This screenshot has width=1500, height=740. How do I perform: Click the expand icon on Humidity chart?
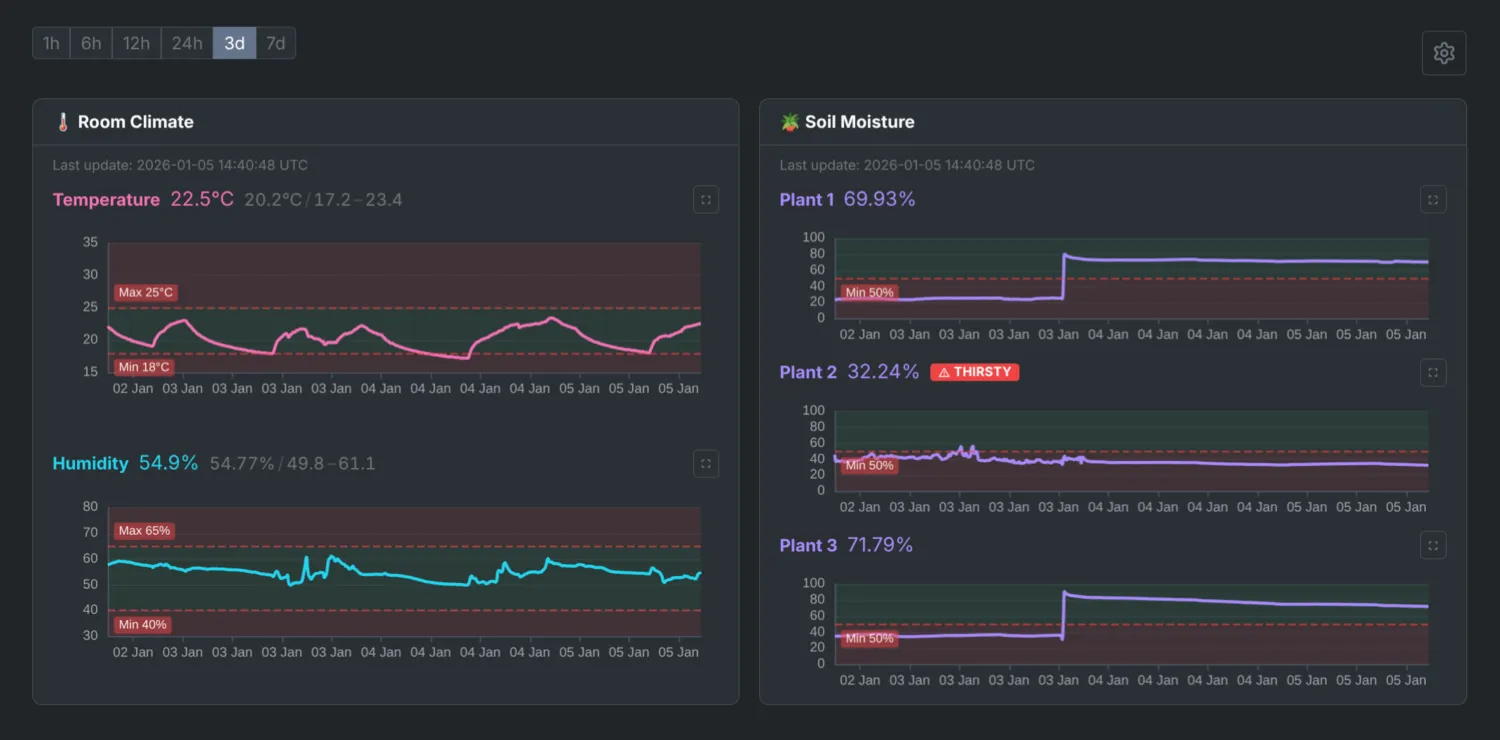[705, 463]
